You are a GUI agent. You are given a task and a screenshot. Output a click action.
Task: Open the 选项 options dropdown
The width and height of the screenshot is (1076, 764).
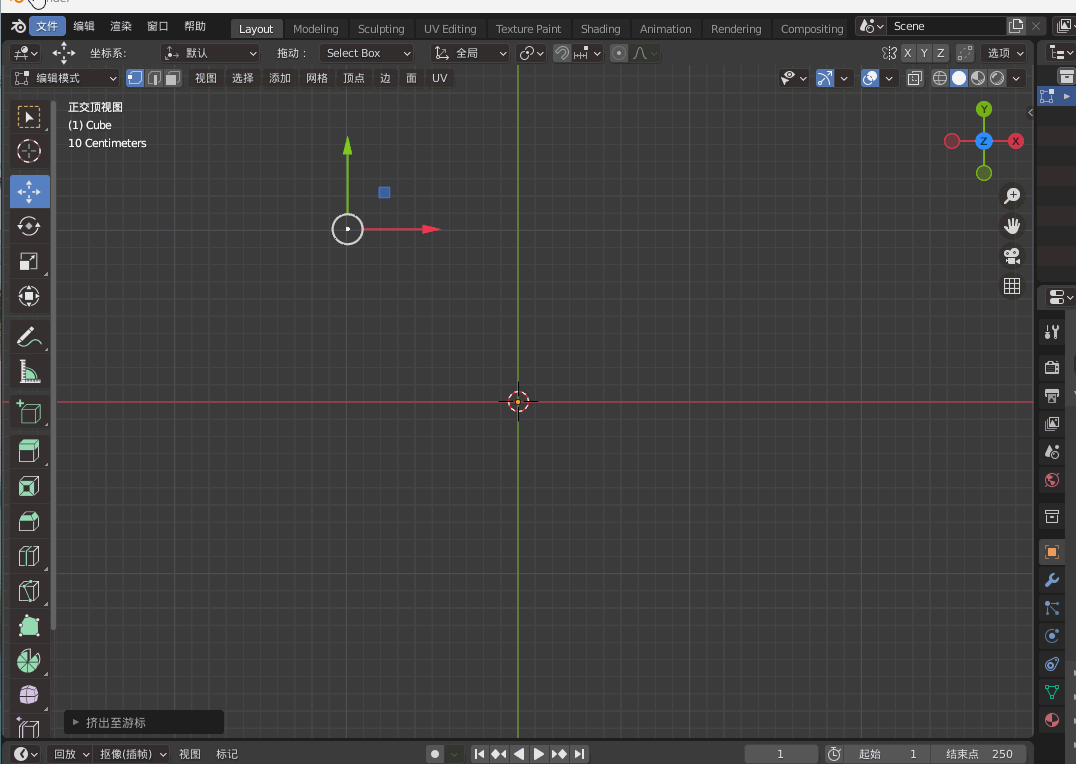[x=1005, y=53]
